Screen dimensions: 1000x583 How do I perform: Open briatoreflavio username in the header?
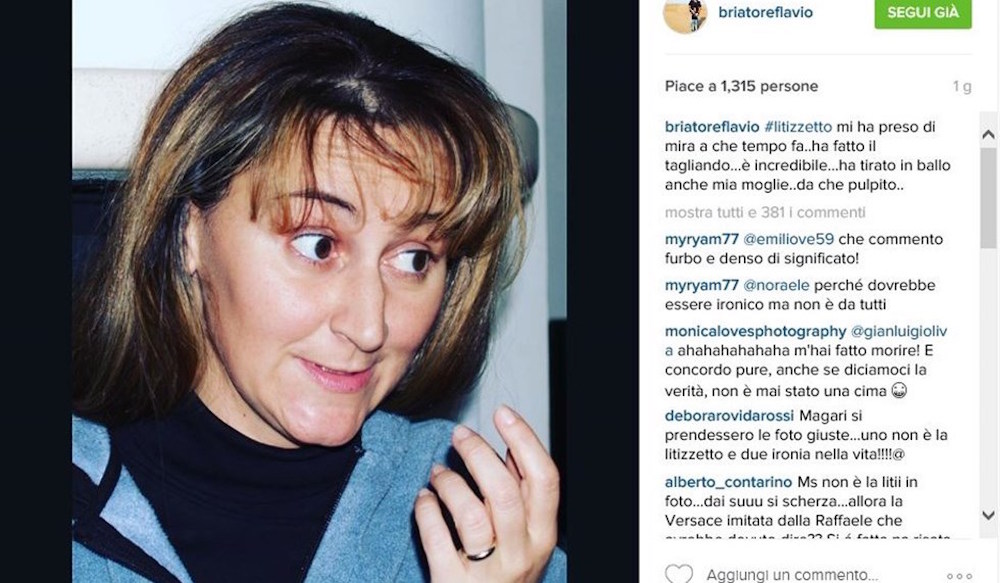click(765, 13)
